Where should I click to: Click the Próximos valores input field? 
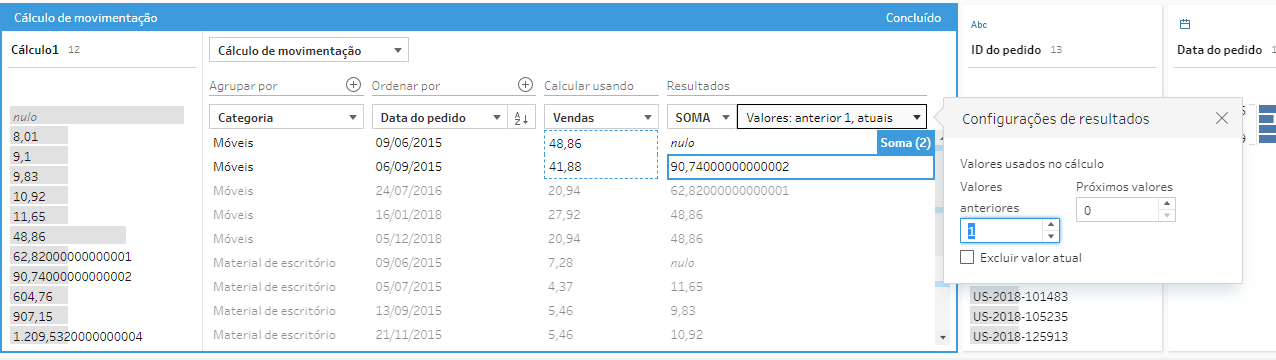(1118, 210)
